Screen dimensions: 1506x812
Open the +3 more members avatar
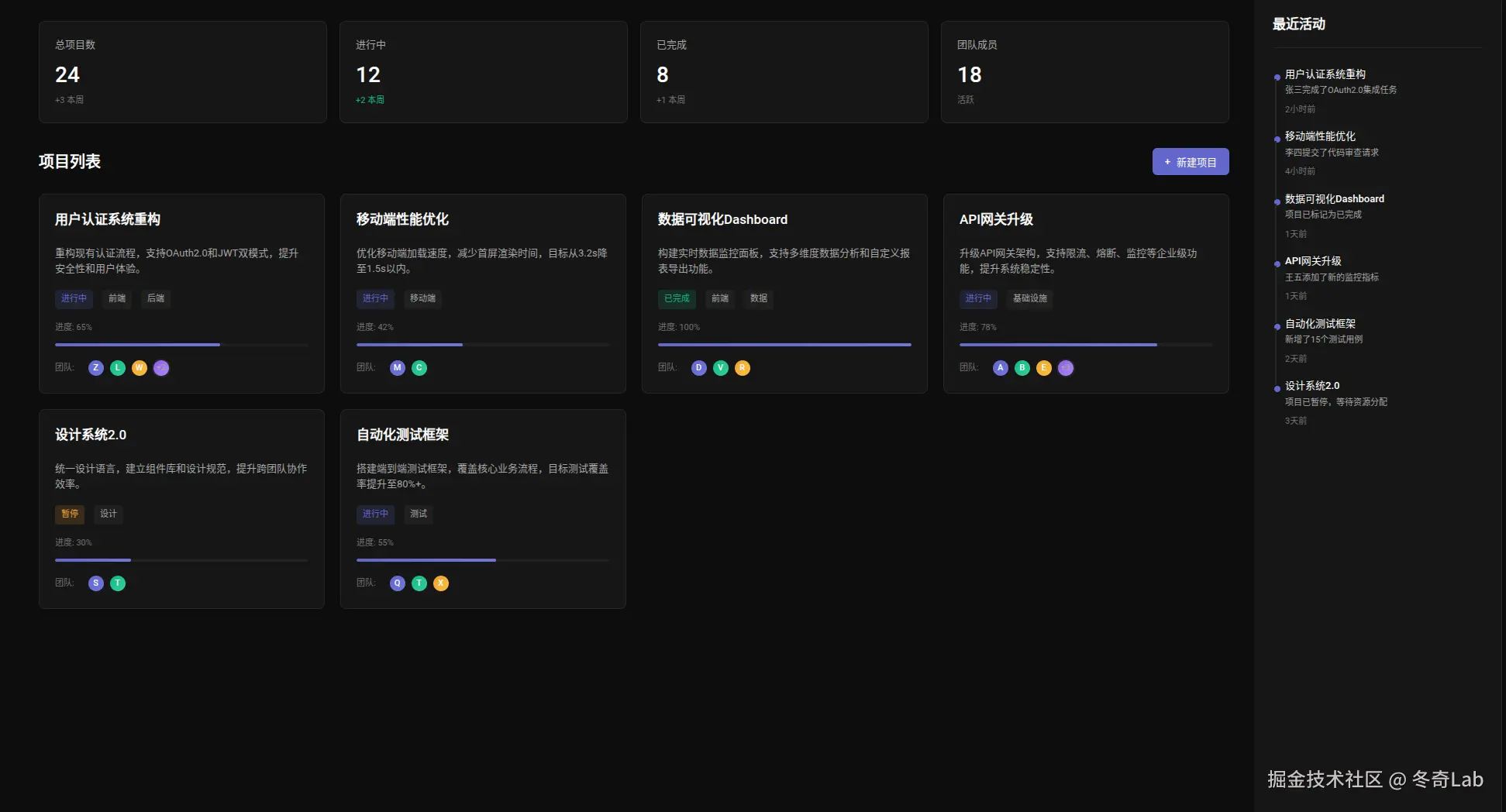click(x=1066, y=368)
